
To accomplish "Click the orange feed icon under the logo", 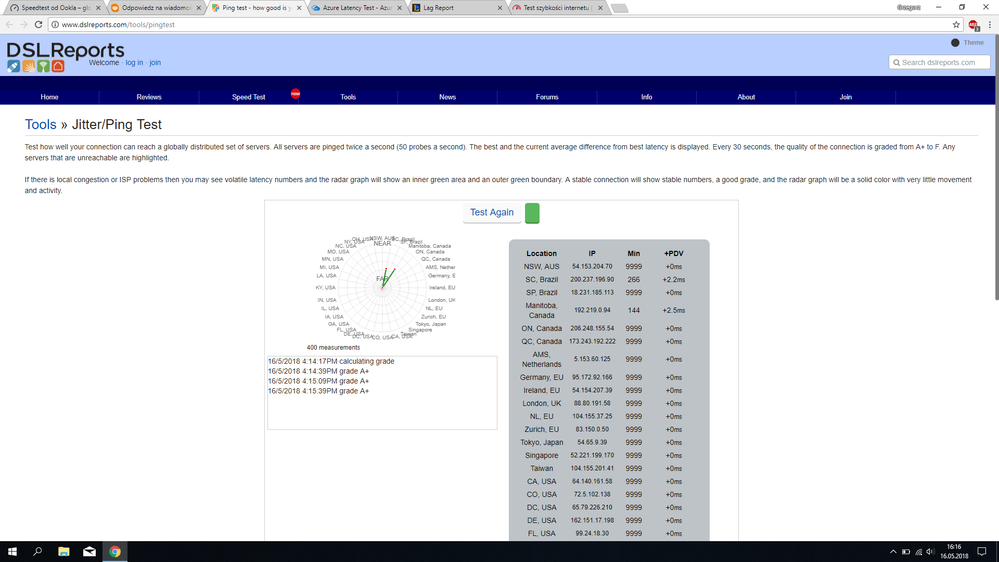I will tap(28, 66).
